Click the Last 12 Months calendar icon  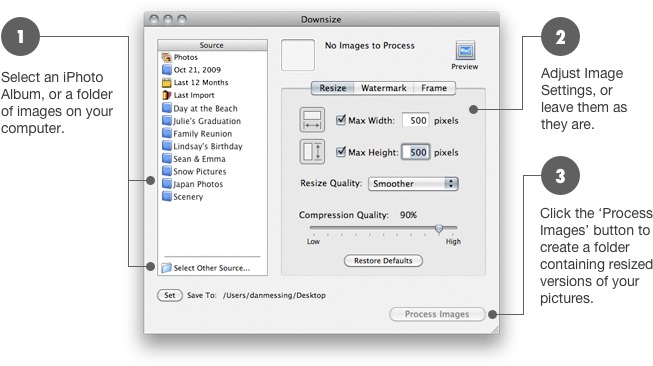167,82
